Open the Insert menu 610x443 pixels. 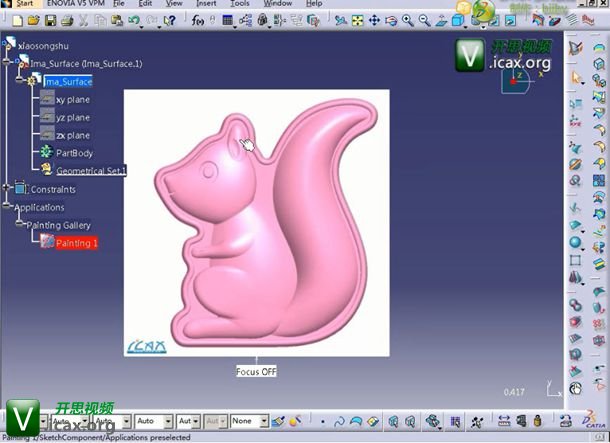pos(206,4)
